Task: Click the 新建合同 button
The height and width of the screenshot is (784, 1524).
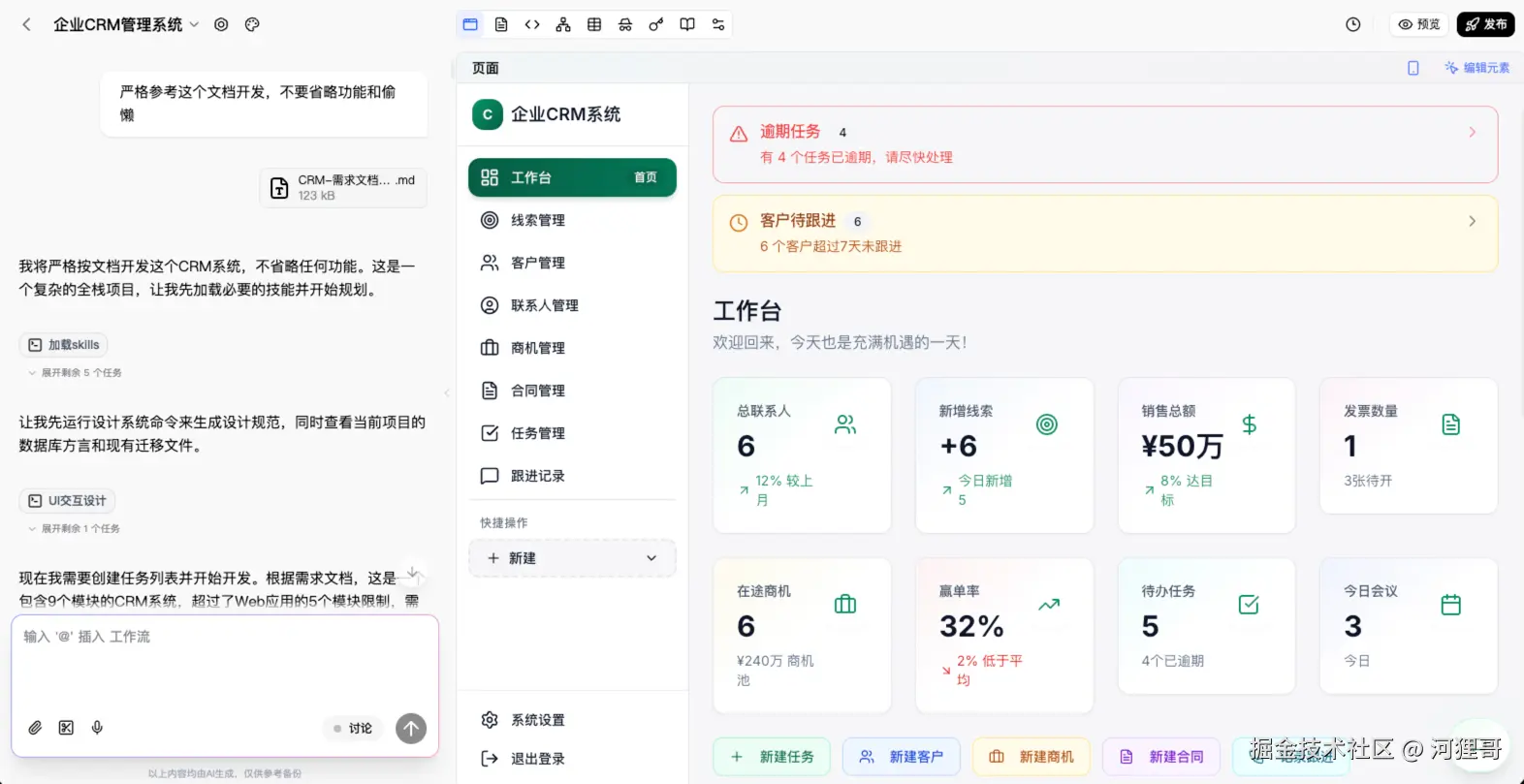Action: pos(1161,757)
